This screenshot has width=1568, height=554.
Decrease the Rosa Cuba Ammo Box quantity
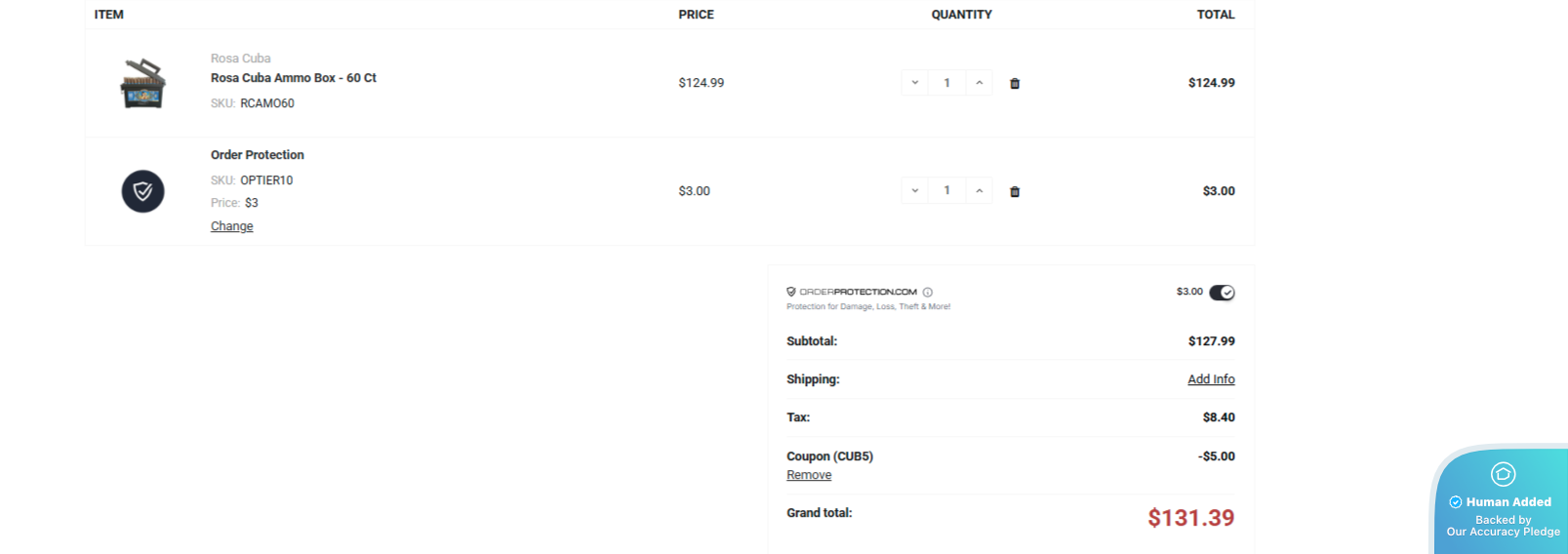pyautogui.click(x=915, y=83)
